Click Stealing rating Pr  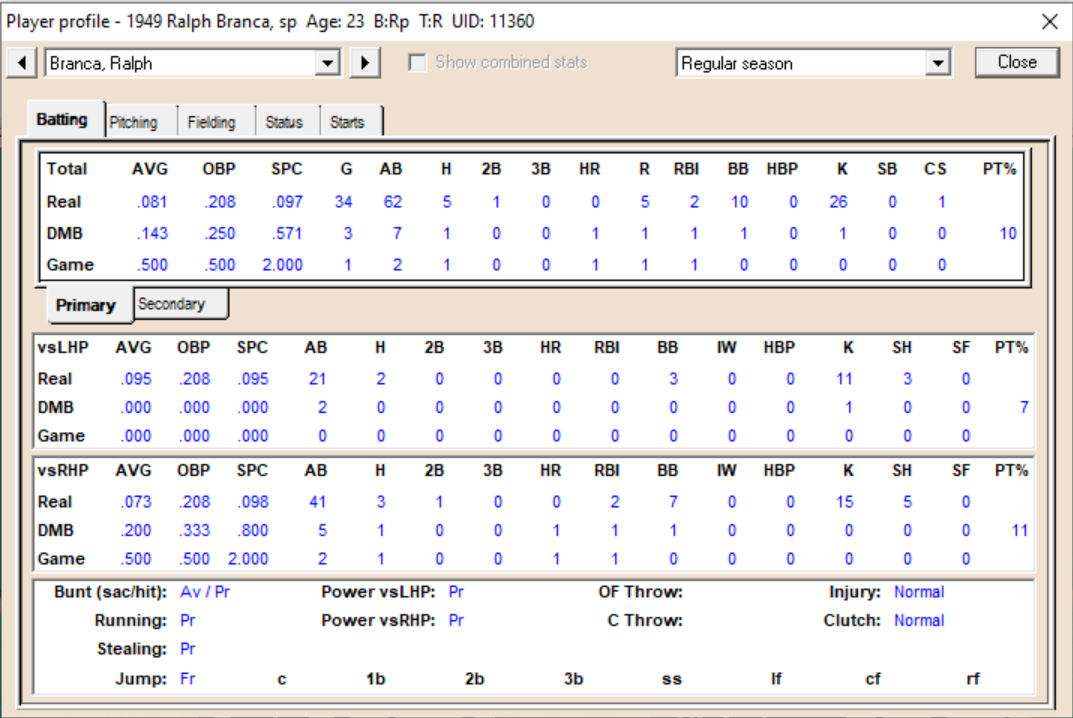(188, 649)
